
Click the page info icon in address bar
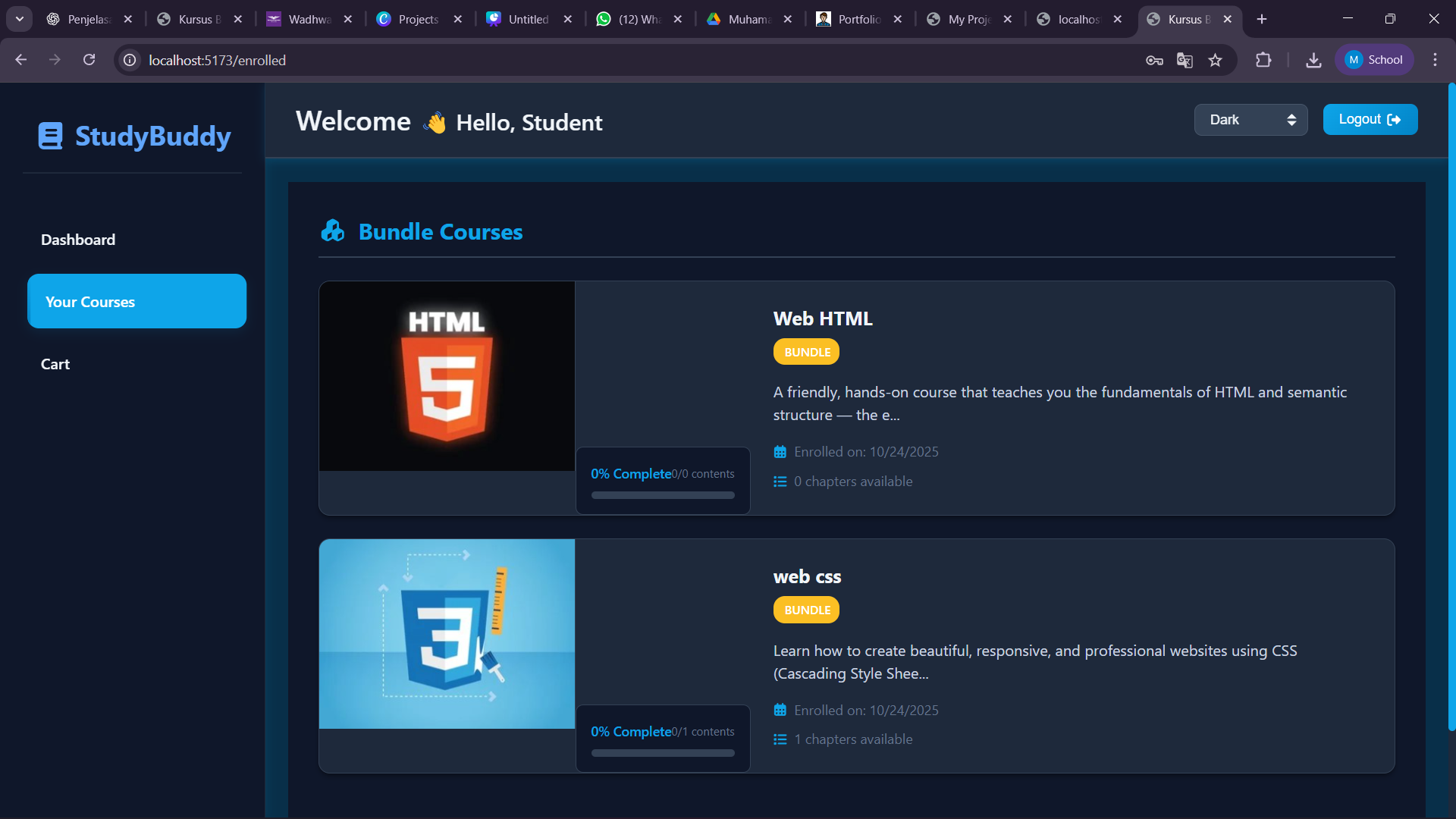(x=129, y=60)
